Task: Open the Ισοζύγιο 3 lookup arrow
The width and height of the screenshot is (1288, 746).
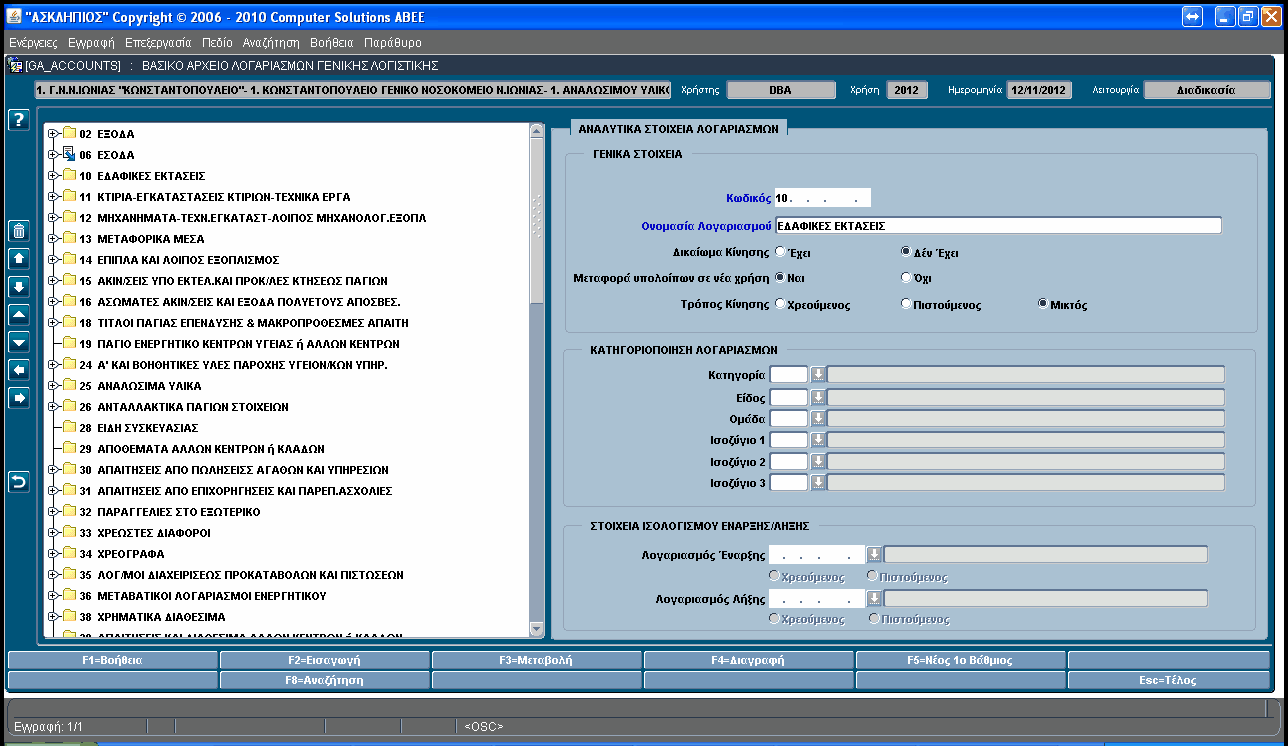Action: 817,483
